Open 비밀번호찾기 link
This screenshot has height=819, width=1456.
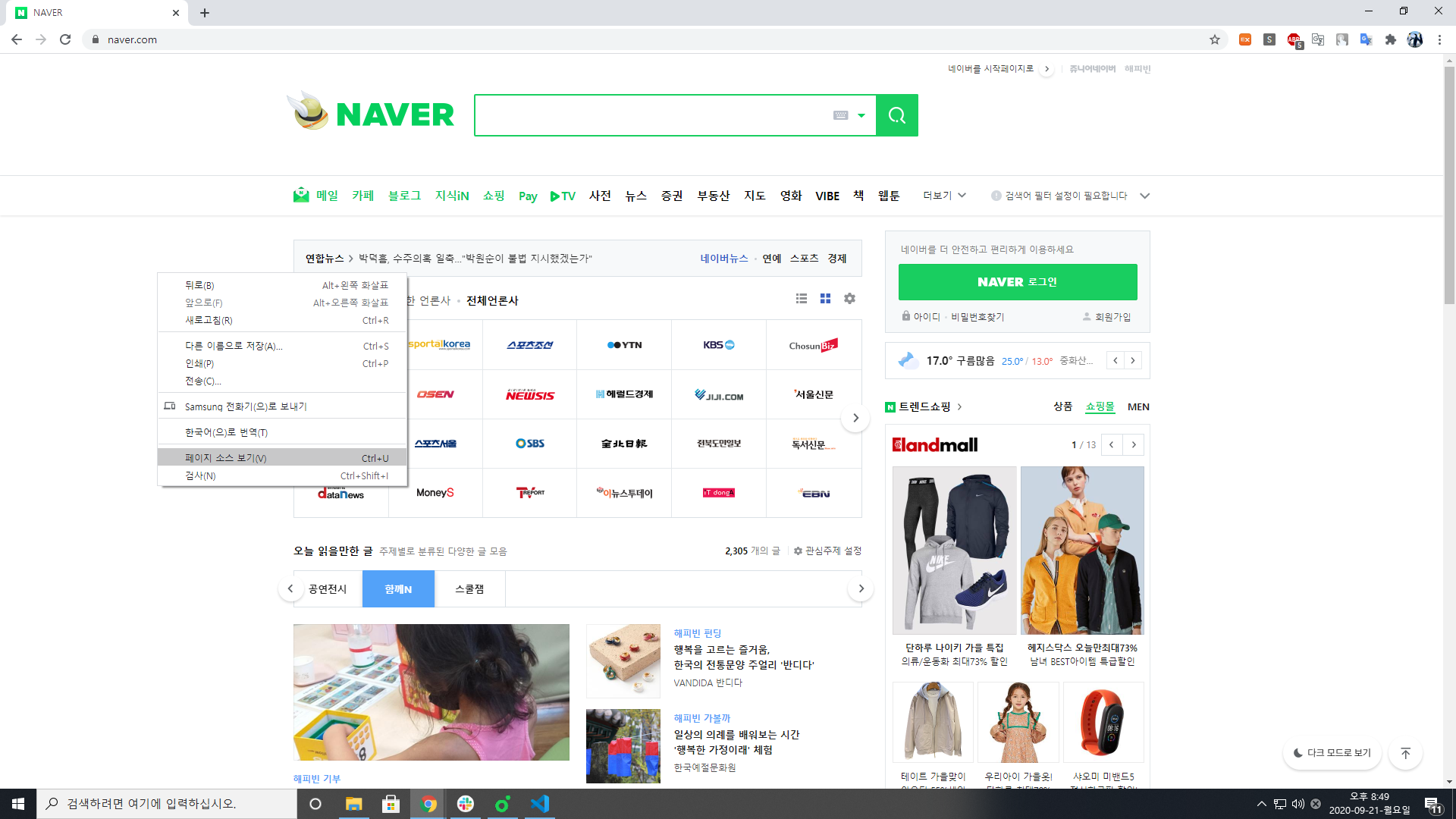pyautogui.click(x=977, y=317)
